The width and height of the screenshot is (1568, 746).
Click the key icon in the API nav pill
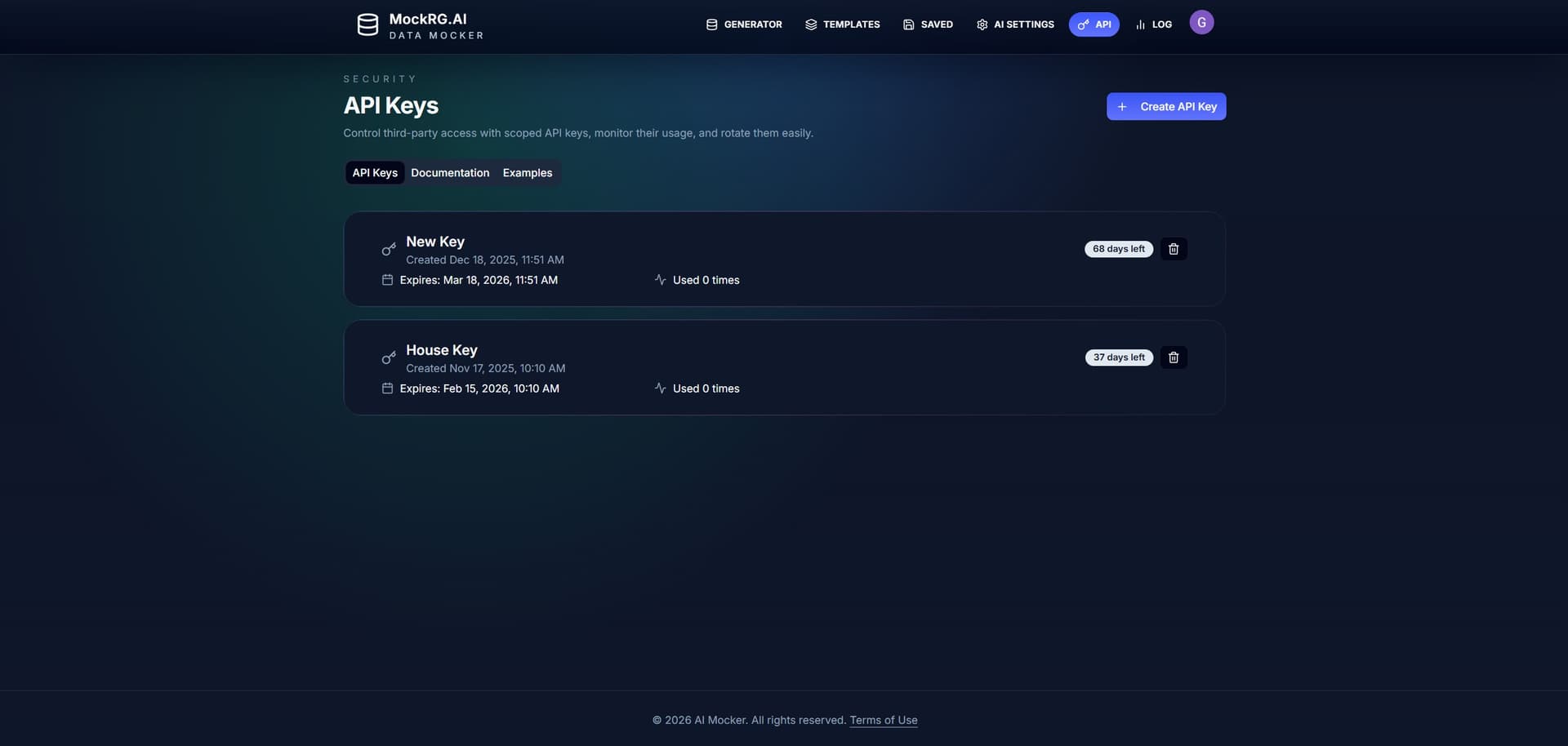point(1082,24)
